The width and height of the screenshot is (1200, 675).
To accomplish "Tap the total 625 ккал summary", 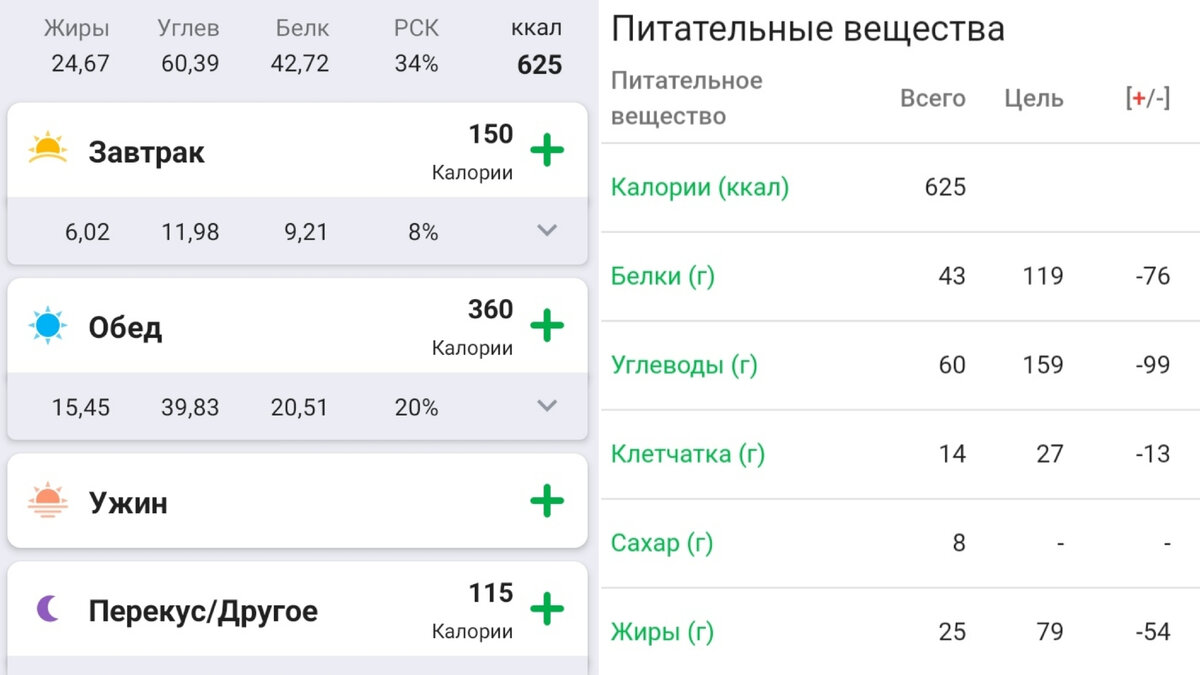I will click(539, 66).
